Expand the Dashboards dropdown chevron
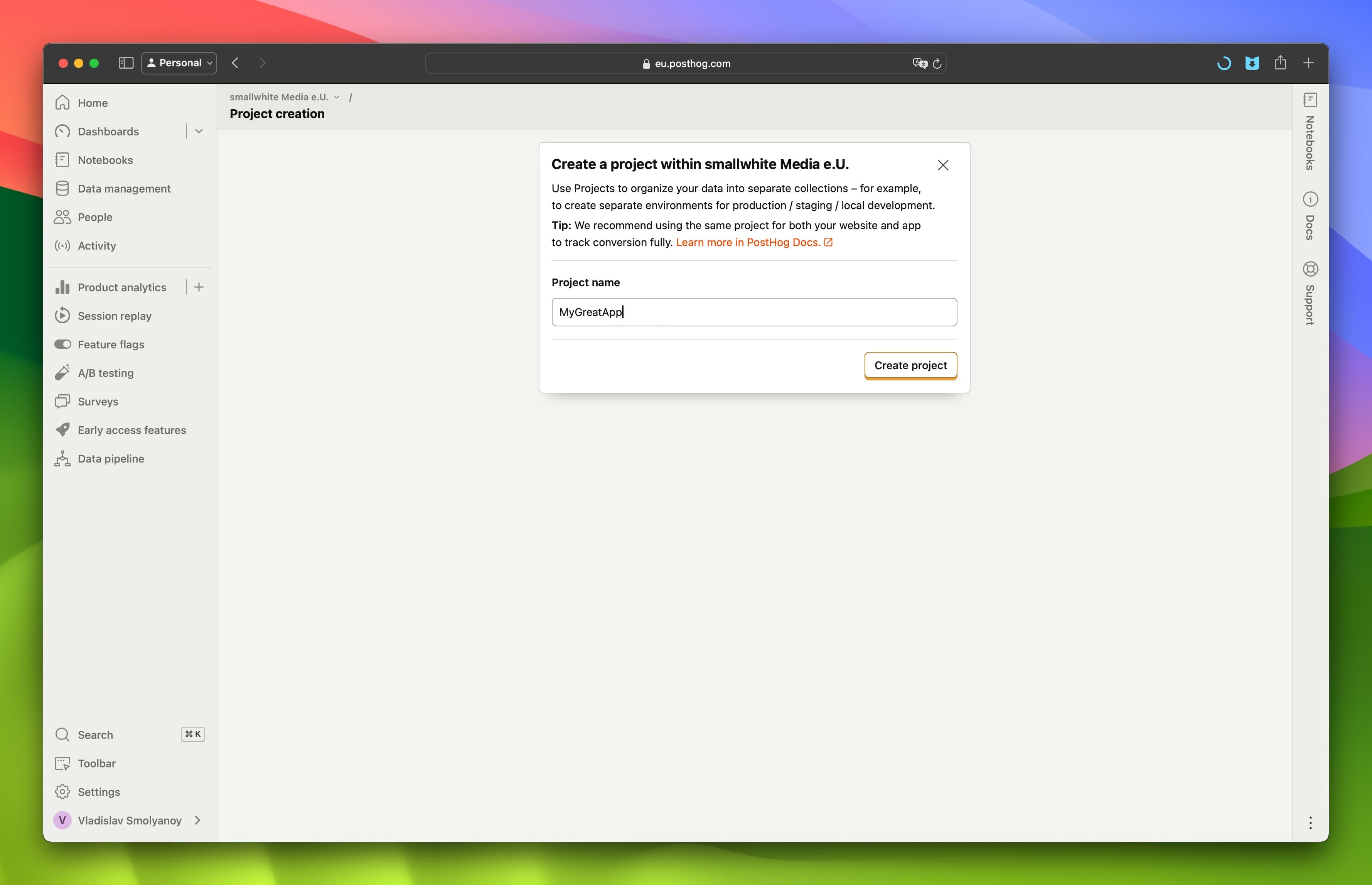 point(199,132)
